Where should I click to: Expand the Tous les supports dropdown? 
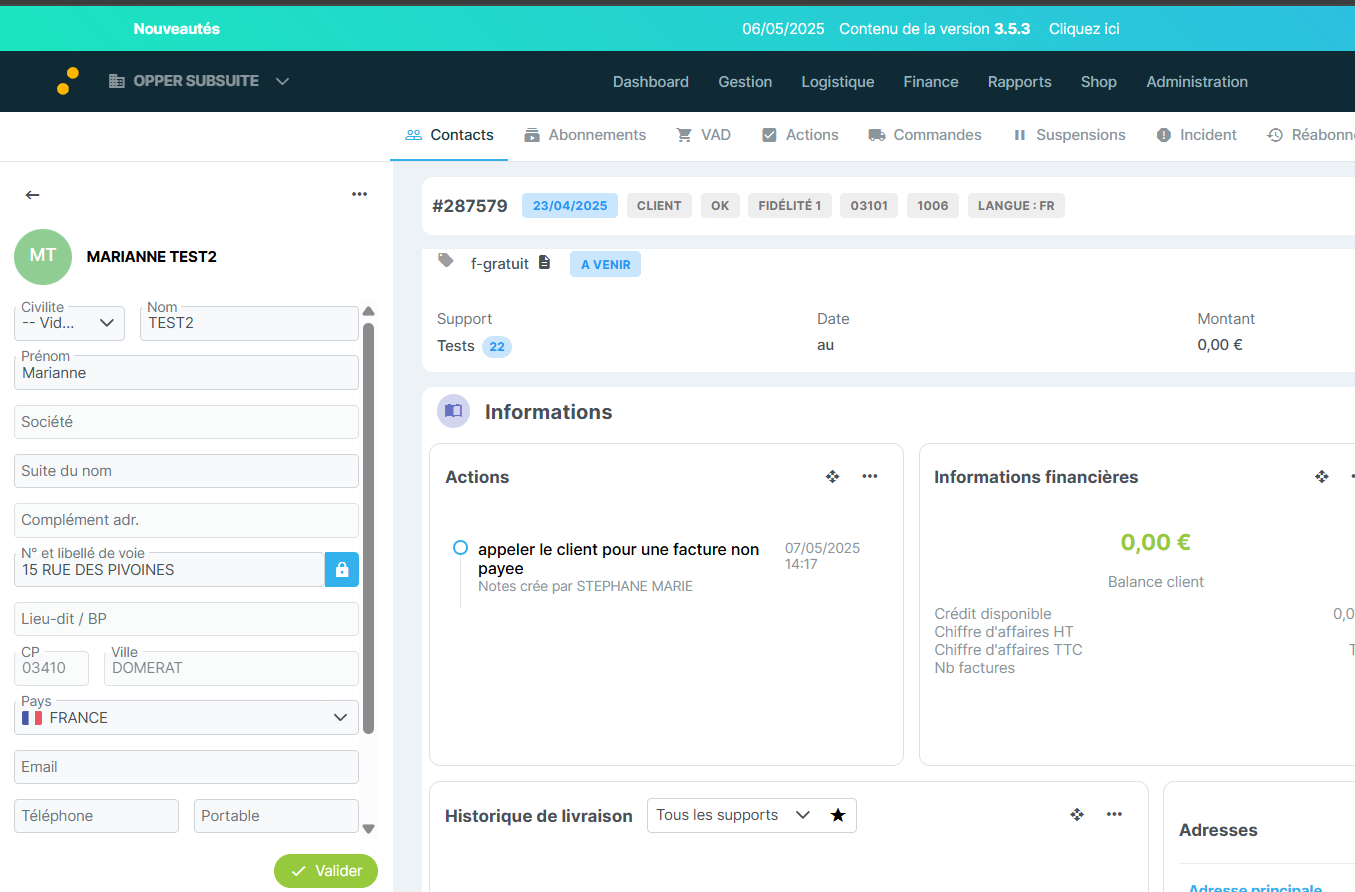click(x=732, y=815)
